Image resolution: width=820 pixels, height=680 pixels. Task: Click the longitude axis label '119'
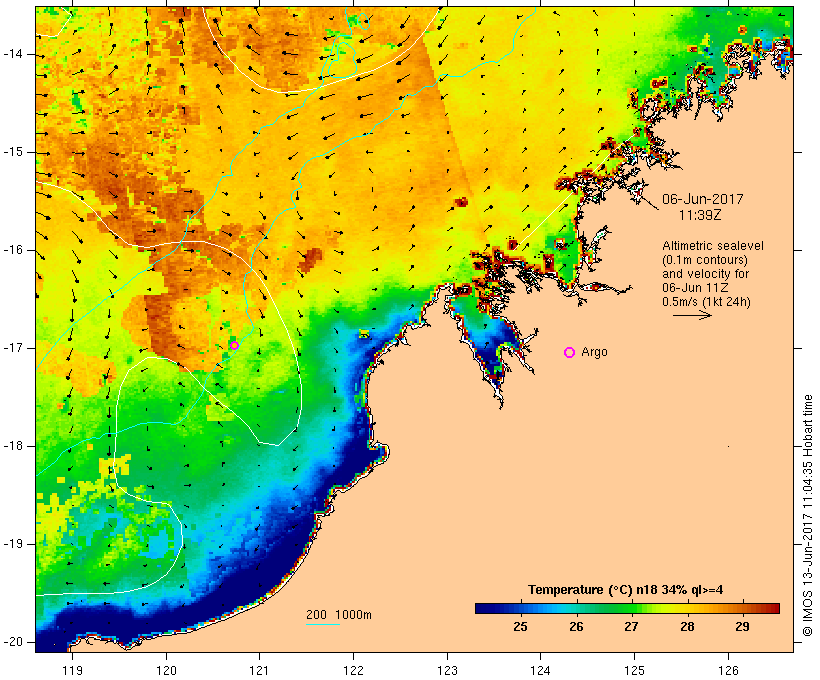pyautogui.click(x=72, y=670)
